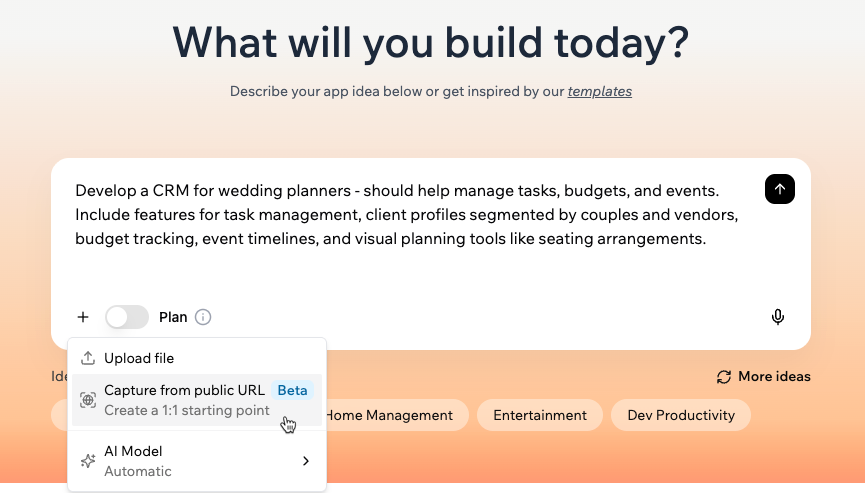Image resolution: width=865 pixels, height=493 pixels.
Task: Pick the Entertainment idea chip
Action: pos(540,415)
